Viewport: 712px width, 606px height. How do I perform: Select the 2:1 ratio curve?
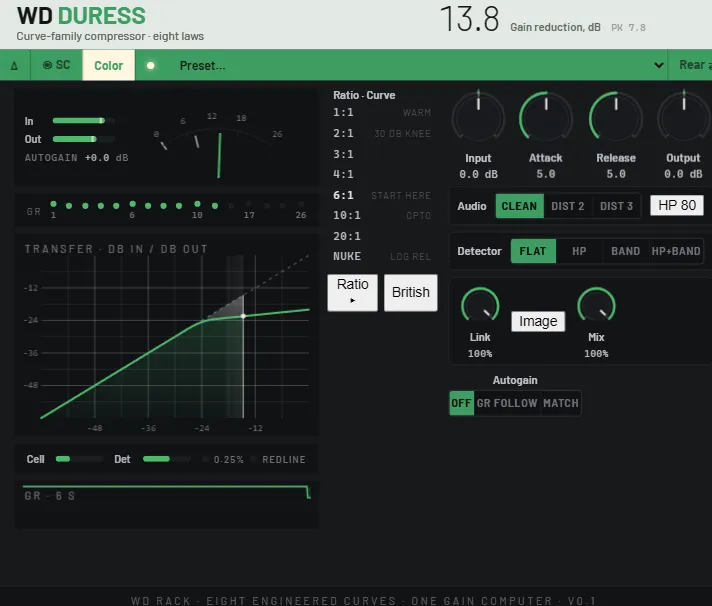coord(382,133)
